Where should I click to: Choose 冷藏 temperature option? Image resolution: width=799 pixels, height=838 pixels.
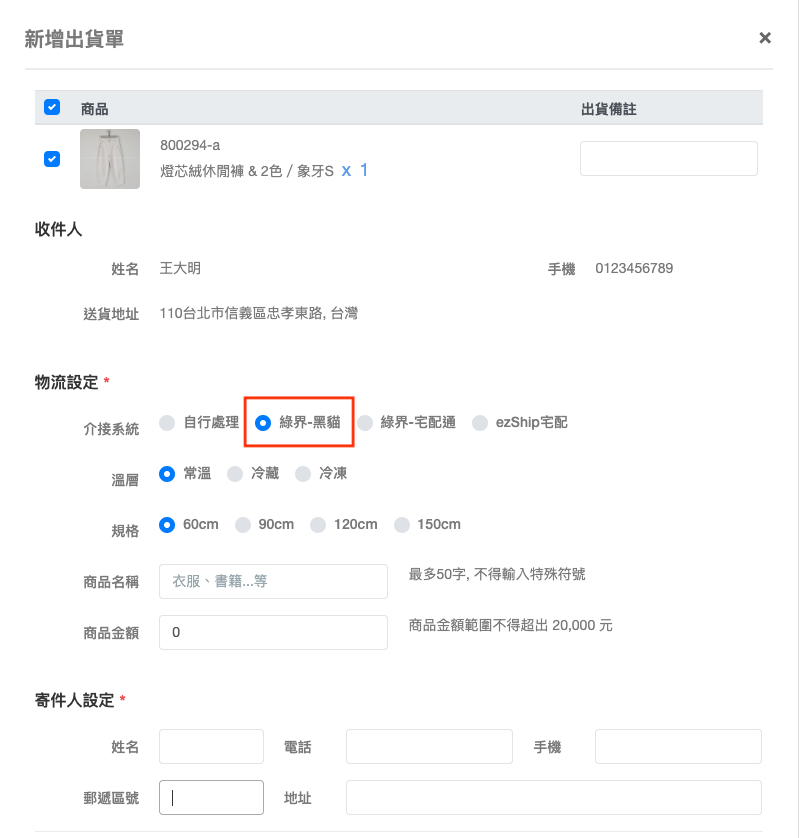click(235, 474)
